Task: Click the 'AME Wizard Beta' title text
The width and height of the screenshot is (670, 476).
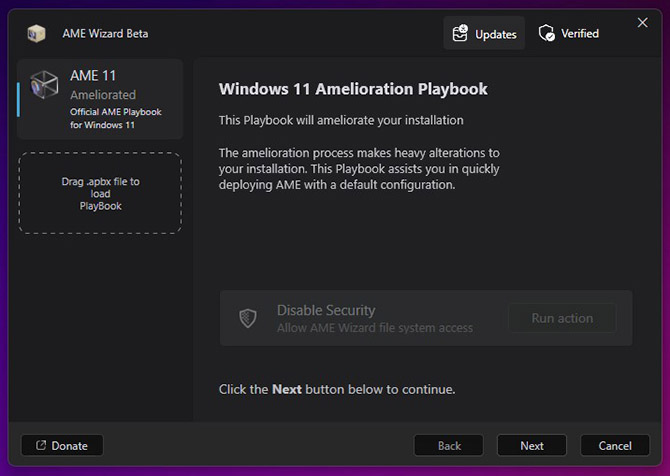Action: tap(106, 33)
